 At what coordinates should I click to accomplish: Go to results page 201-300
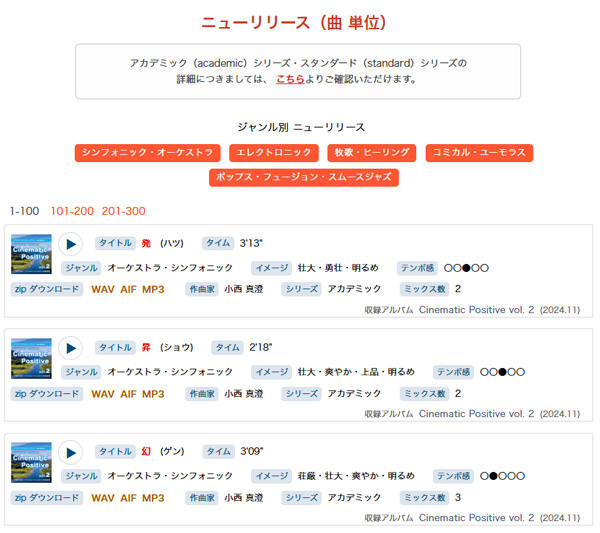pos(123,211)
